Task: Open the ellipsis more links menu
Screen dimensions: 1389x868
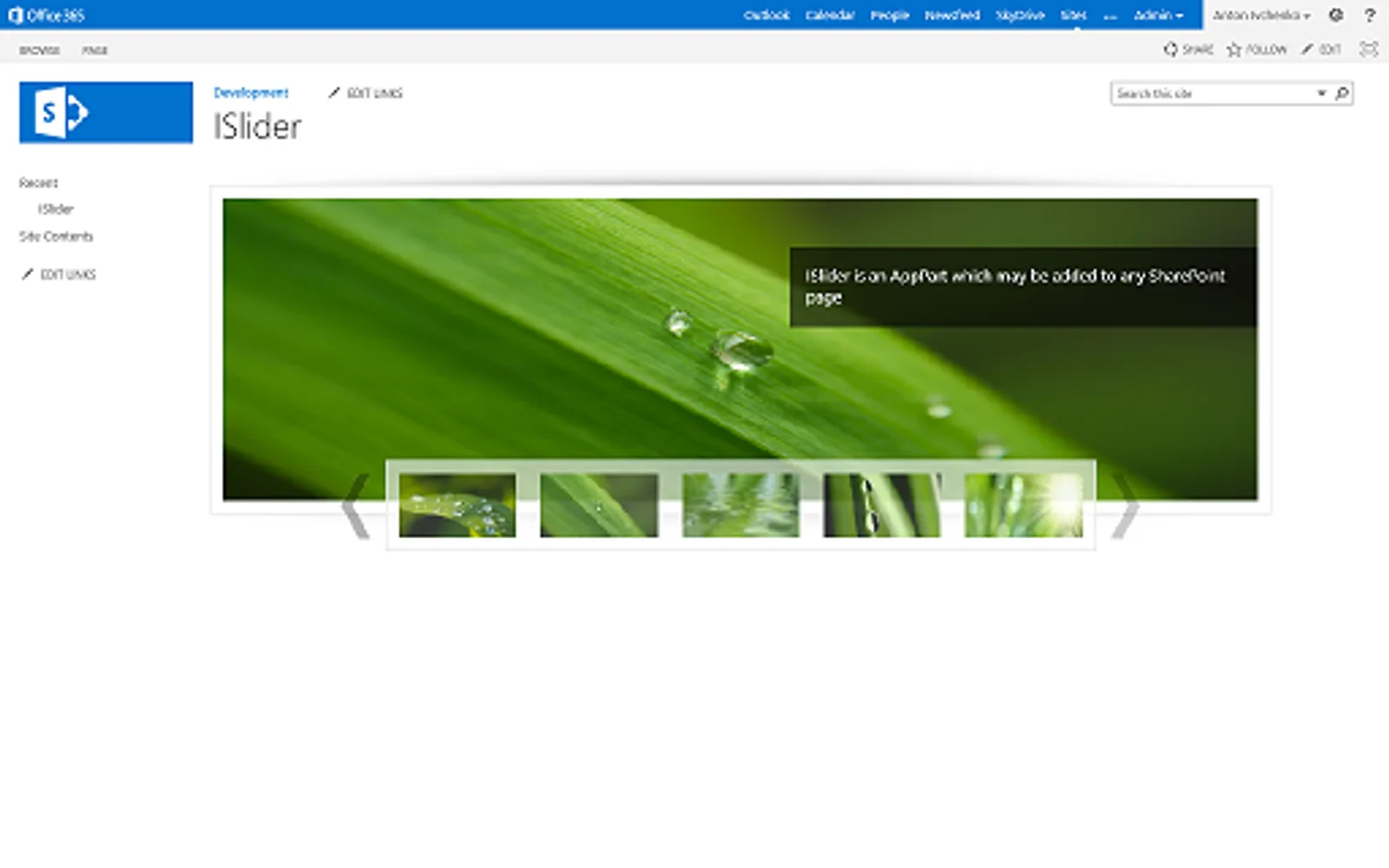Action: (x=1110, y=16)
